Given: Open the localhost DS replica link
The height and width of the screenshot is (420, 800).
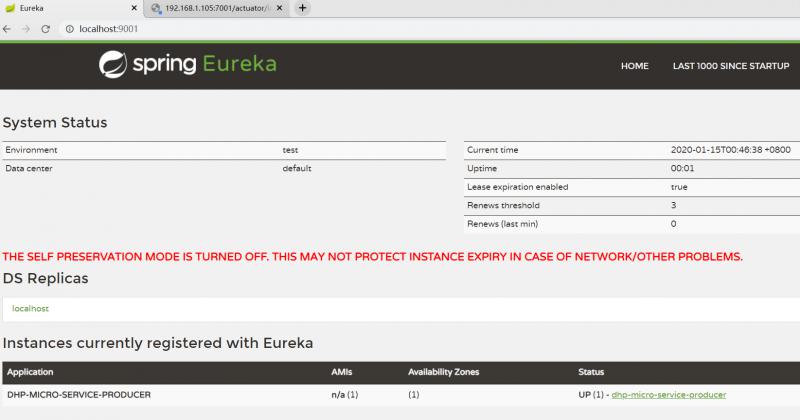Looking at the screenshot, I should tap(30, 308).
